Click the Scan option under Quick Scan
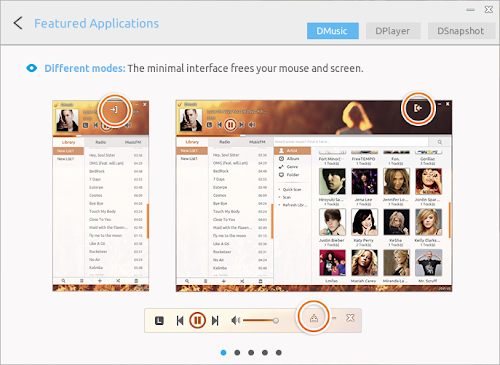This screenshot has width=500, height=365. click(287, 197)
